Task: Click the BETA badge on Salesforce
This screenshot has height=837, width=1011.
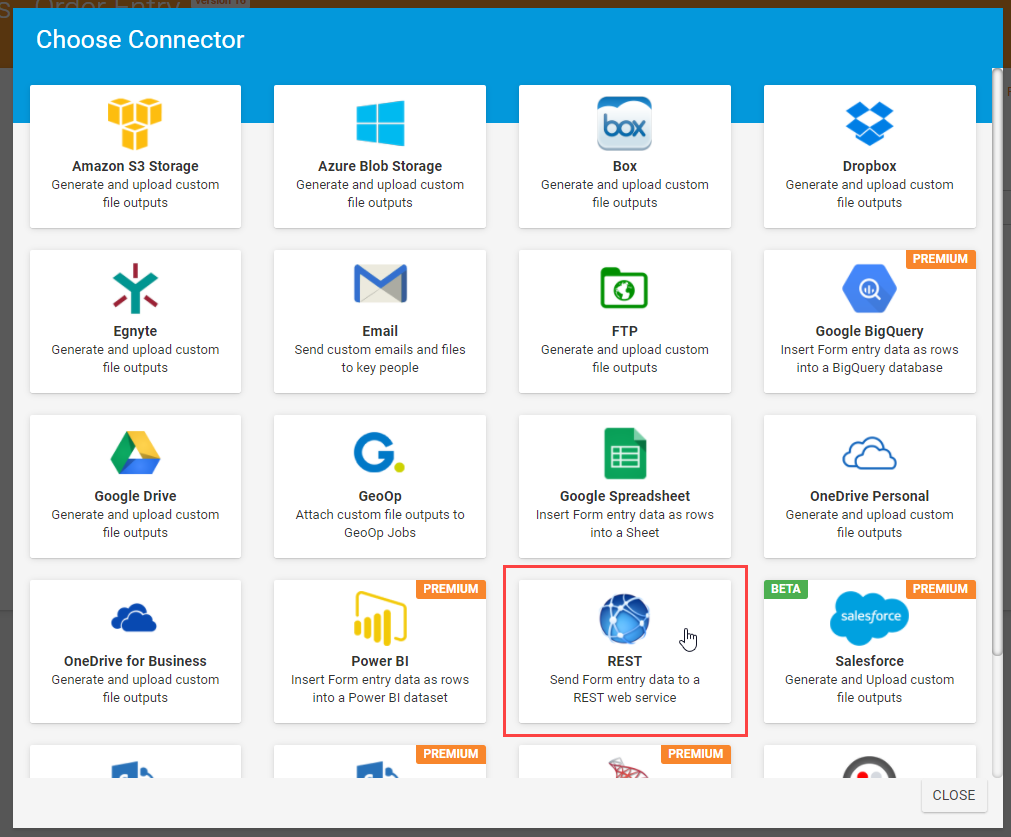Action: pyautogui.click(x=785, y=589)
